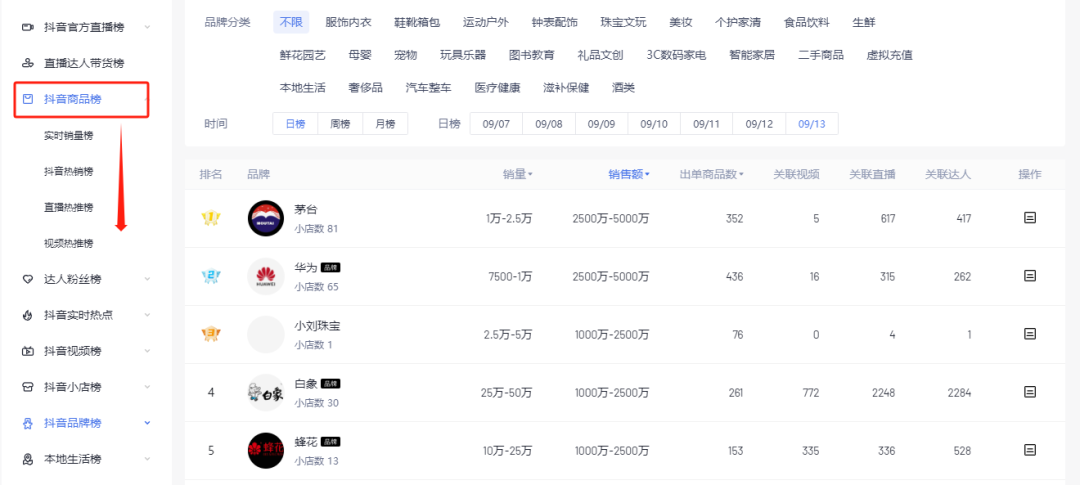Click the 本地生活榜 sidebar icon

pos(28,458)
